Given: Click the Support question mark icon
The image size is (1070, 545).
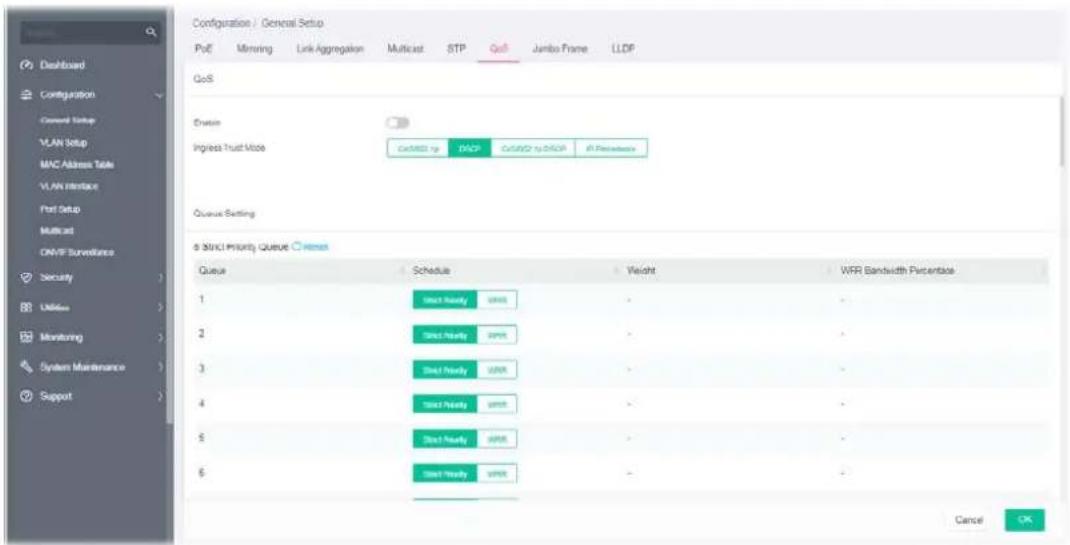Looking at the screenshot, I should click(x=29, y=396).
